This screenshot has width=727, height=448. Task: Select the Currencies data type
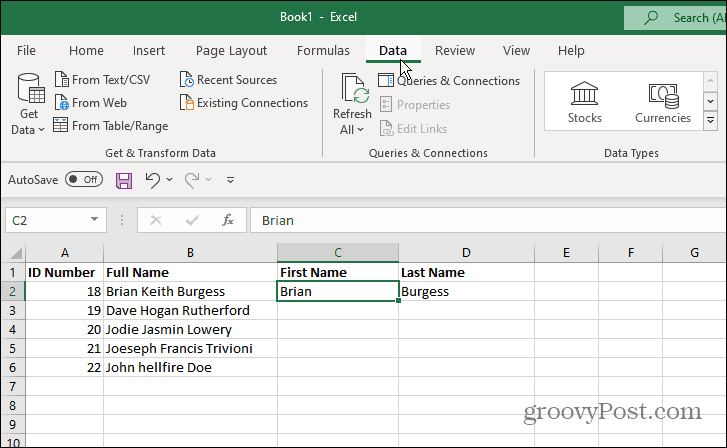[x=663, y=102]
